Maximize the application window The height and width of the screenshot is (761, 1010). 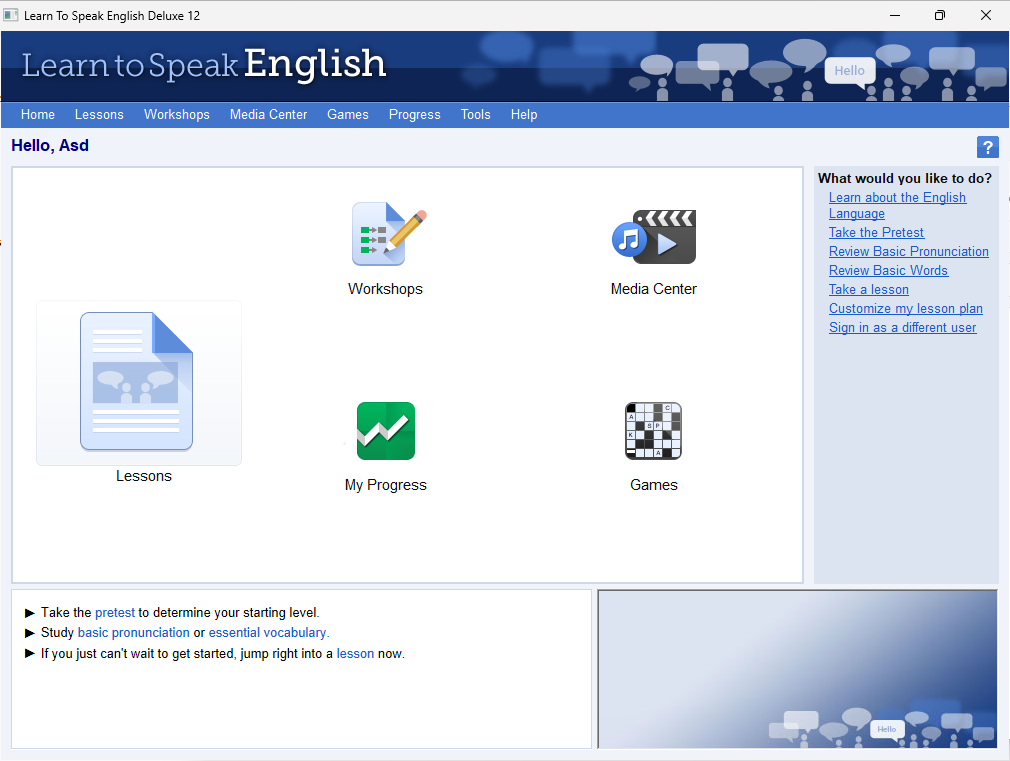tap(940, 15)
